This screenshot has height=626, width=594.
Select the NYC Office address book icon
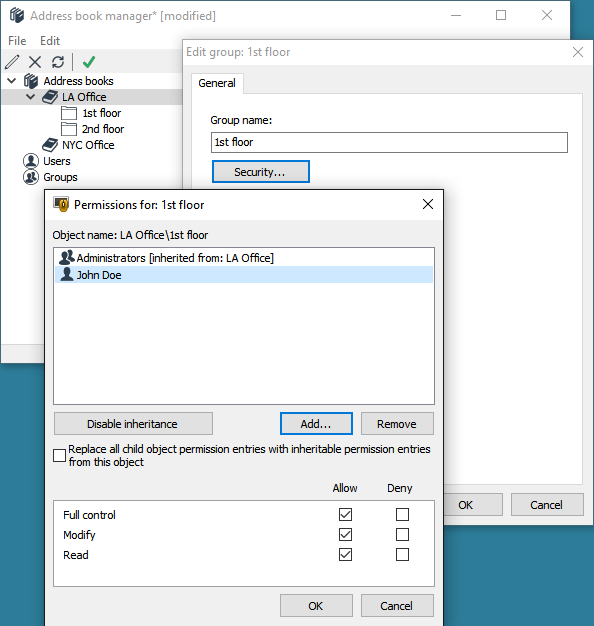(x=50, y=145)
